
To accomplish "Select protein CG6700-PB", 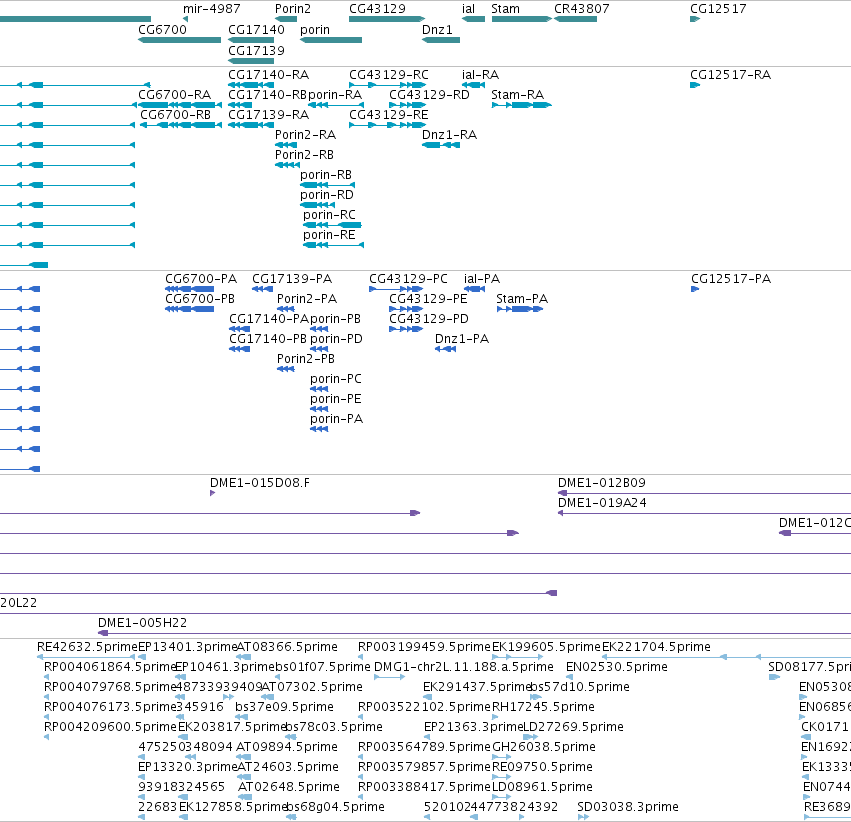I will (189, 309).
